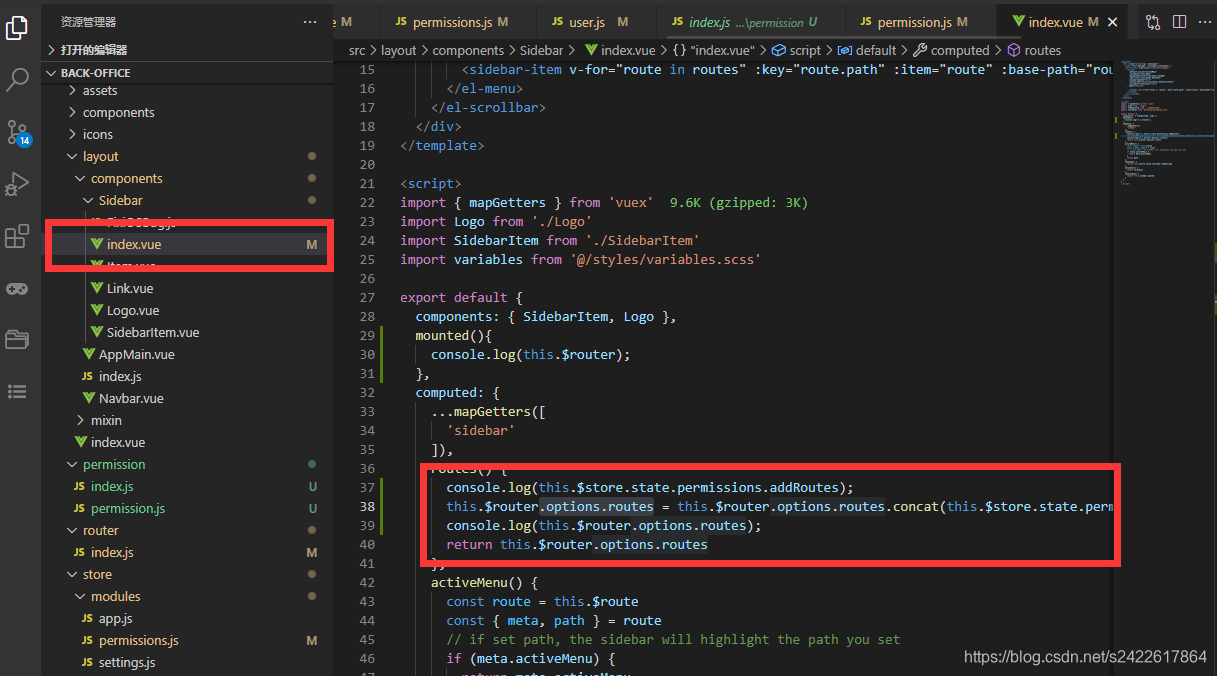This screenshot has height=676, width=1217.
Task: Collapse the store folder
Action: pos(72,574)
